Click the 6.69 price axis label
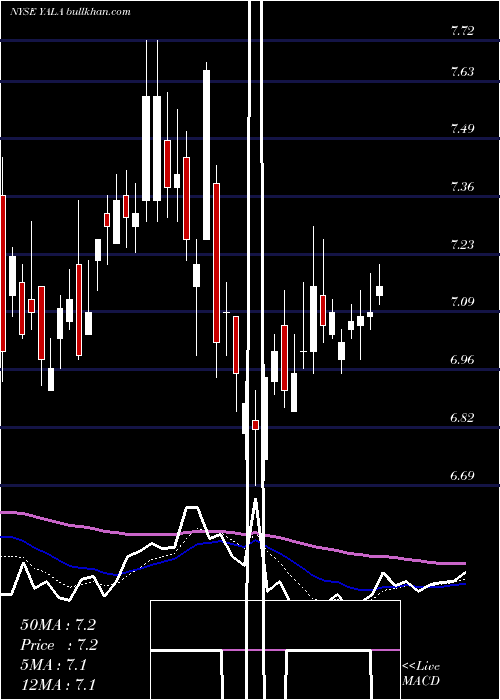 coord(462,475)
